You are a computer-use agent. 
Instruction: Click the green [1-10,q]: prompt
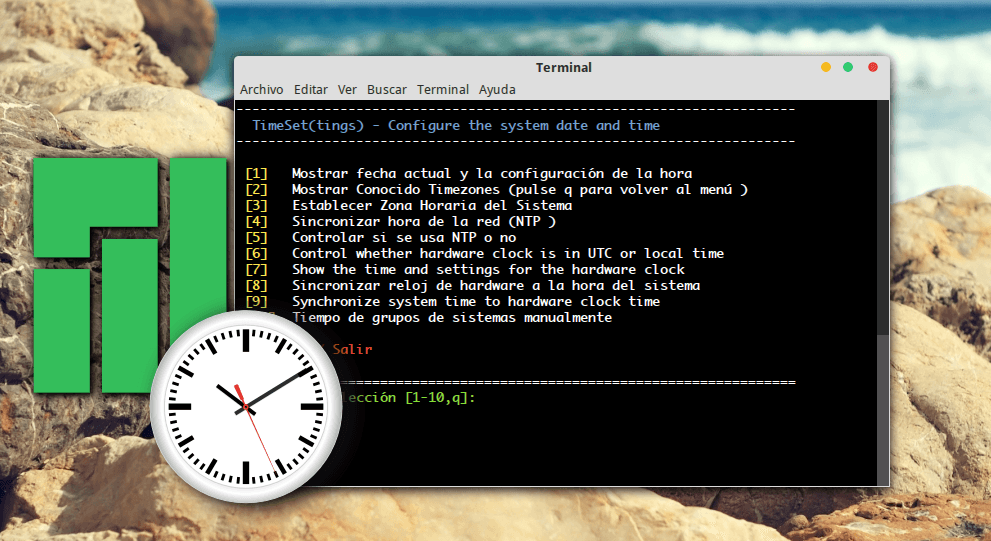440,398
